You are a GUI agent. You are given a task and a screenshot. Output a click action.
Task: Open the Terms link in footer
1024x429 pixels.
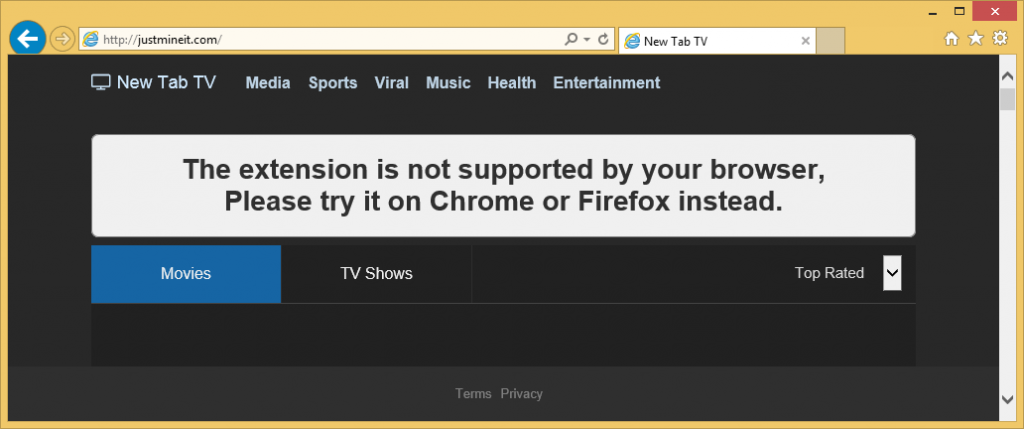[x=473, y=394]
